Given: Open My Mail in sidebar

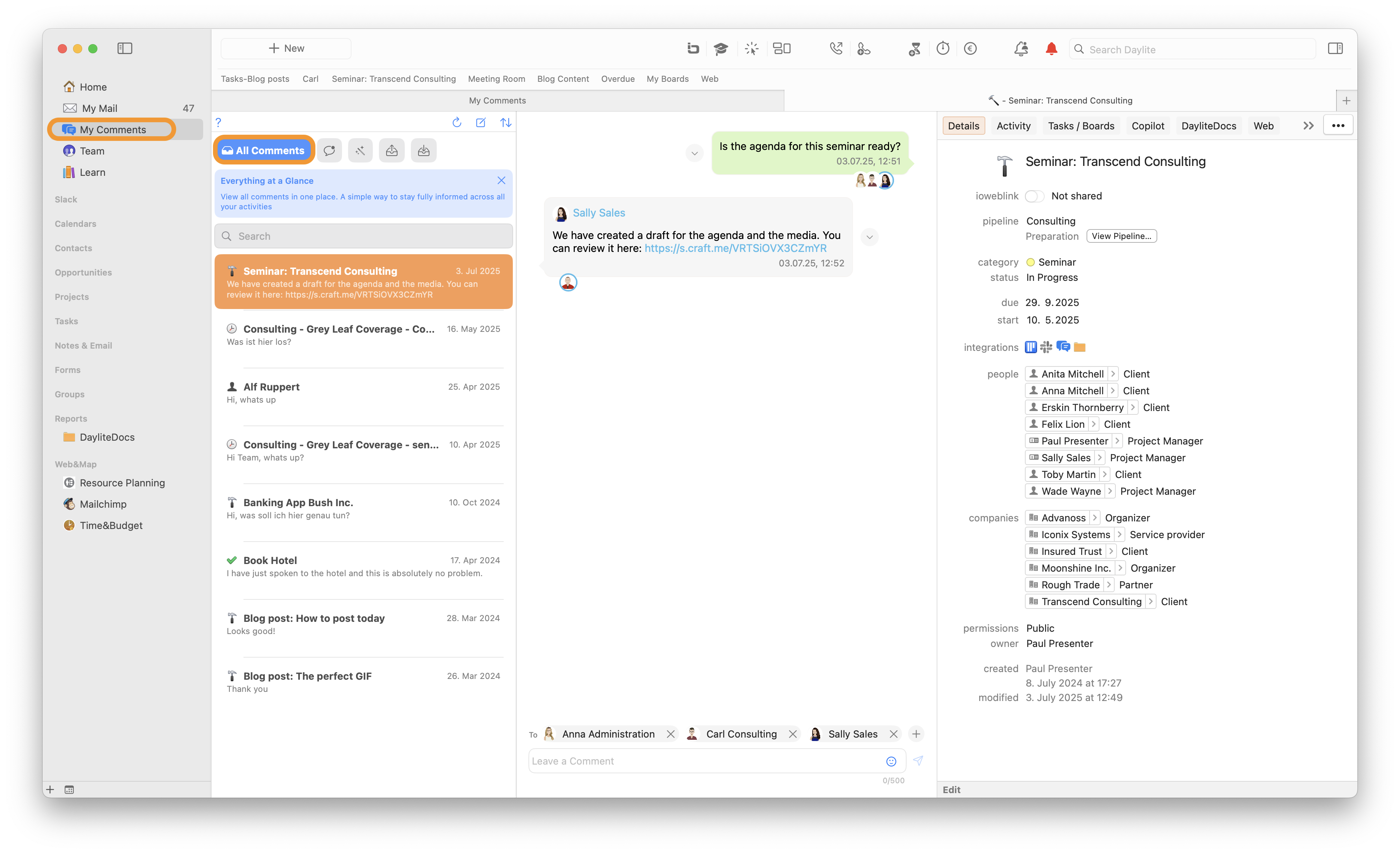Looking at the screenshot, I should click(100, 108).
